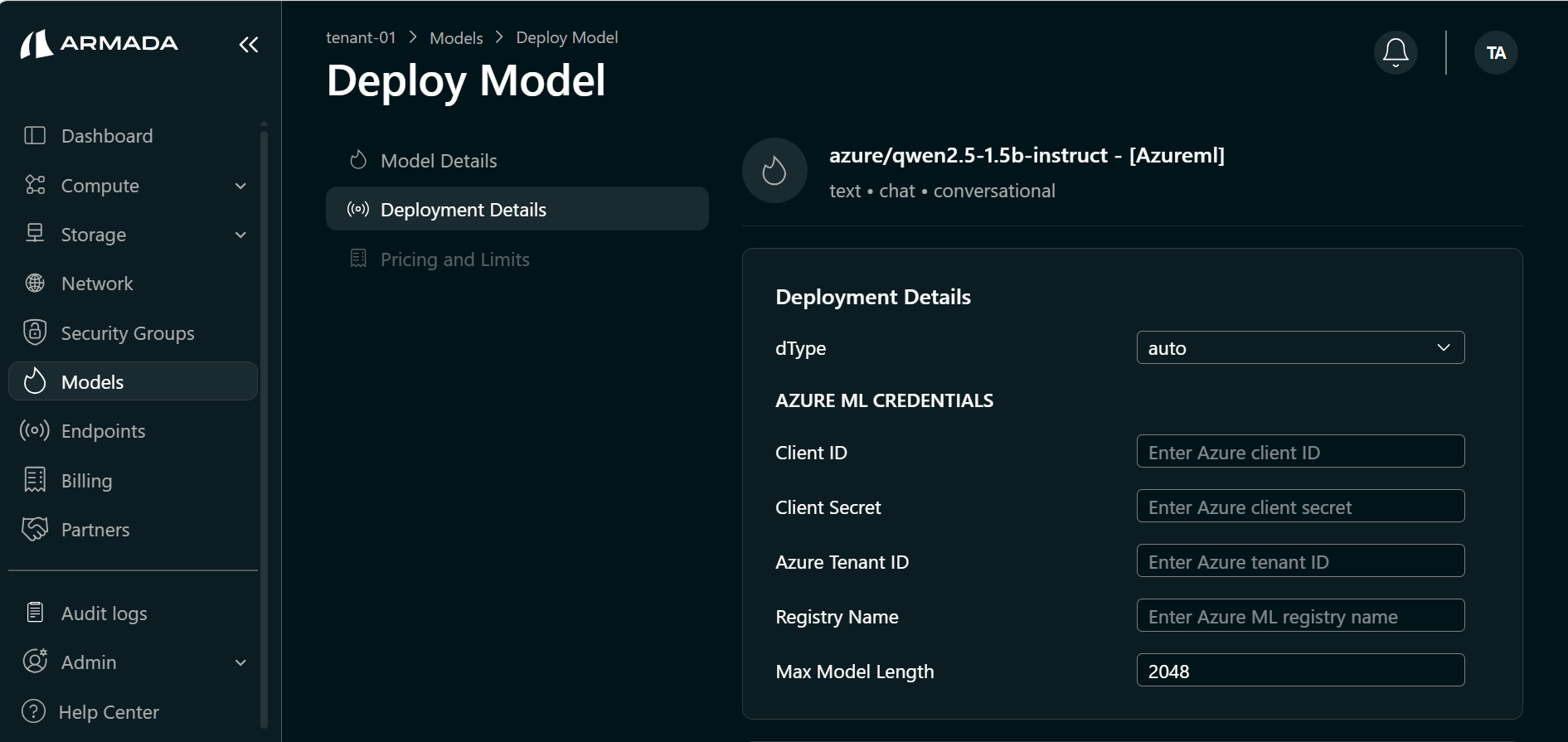Viewport: 1568px width, 742px height.
Task: Select the Deployment Details step
Action: click(517, 209)
